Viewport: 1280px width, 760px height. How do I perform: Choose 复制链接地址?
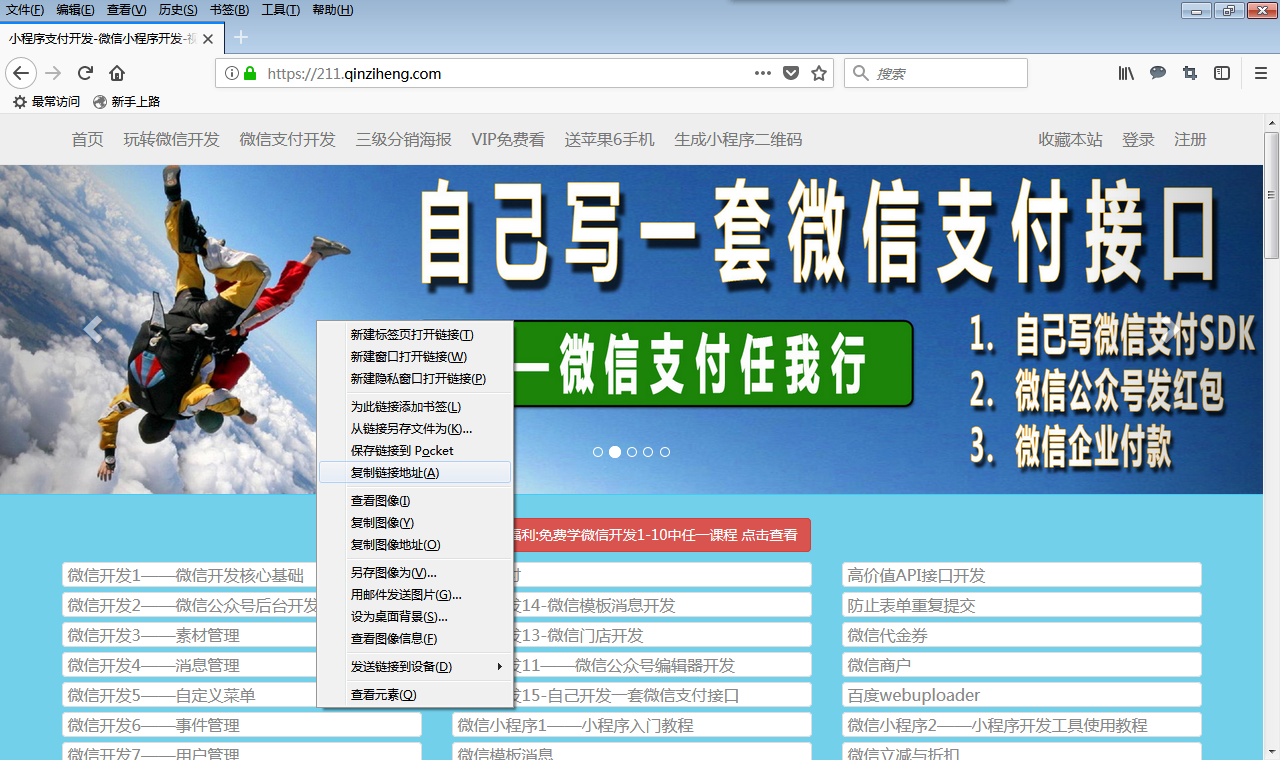tap(414, 473)
